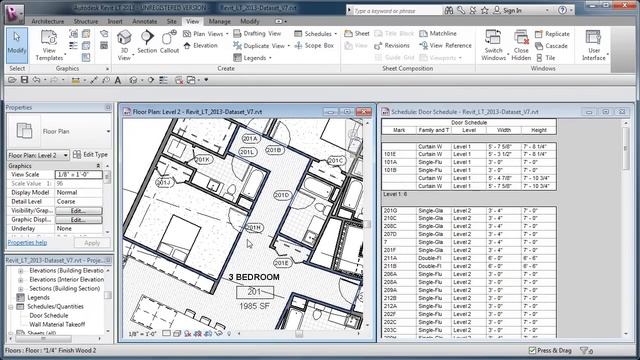Switch to Annotate ribbon tab
The image size is (640, 360).
[144, 21]
